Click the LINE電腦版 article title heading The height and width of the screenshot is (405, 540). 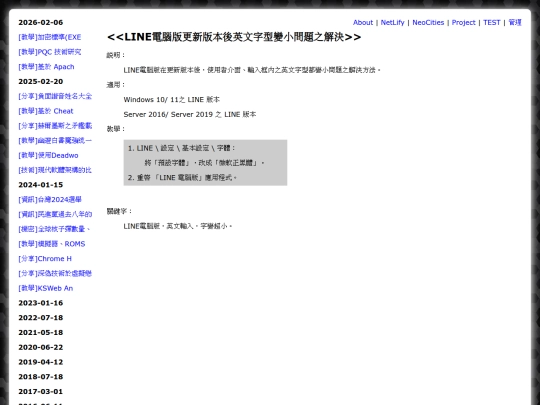[234, 37]
